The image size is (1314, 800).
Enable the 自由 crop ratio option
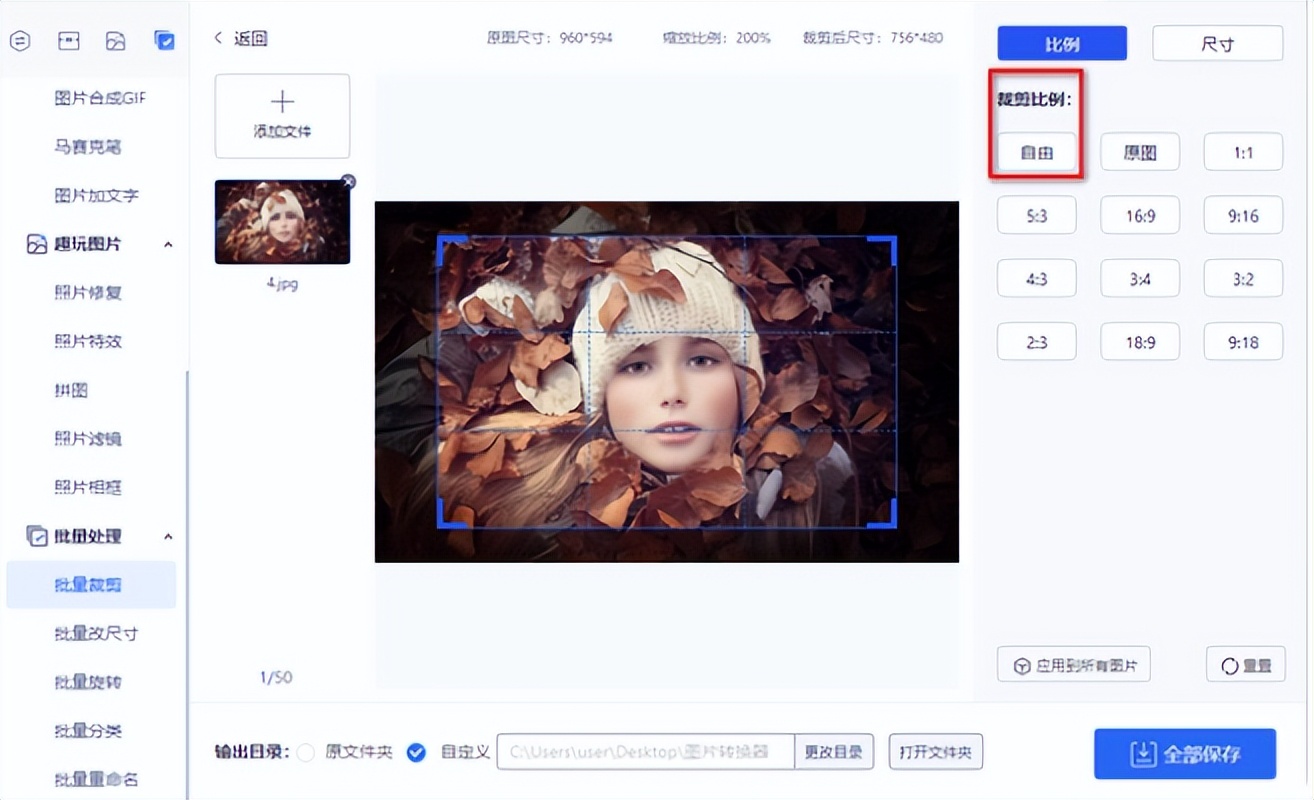pos(1036,152)
